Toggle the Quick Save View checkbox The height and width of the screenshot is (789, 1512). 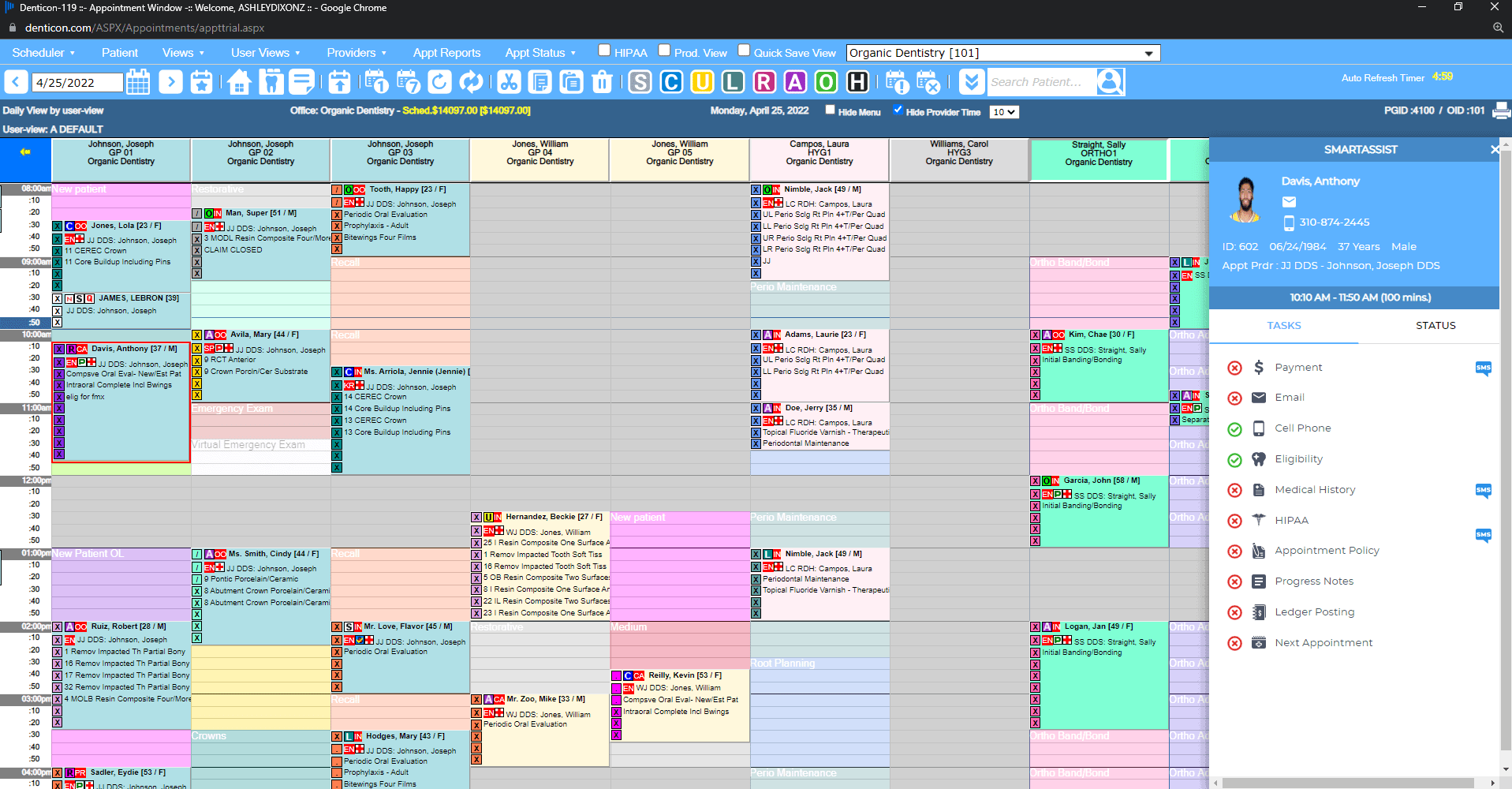(744, 50)
